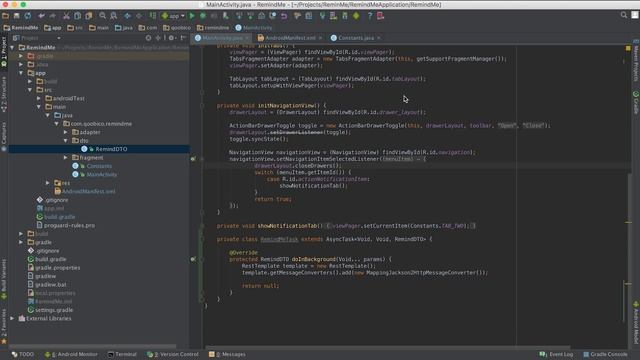Toggle the Favorites side tab
This screenshot has width=640, height=360.
[x=4, y=326]
